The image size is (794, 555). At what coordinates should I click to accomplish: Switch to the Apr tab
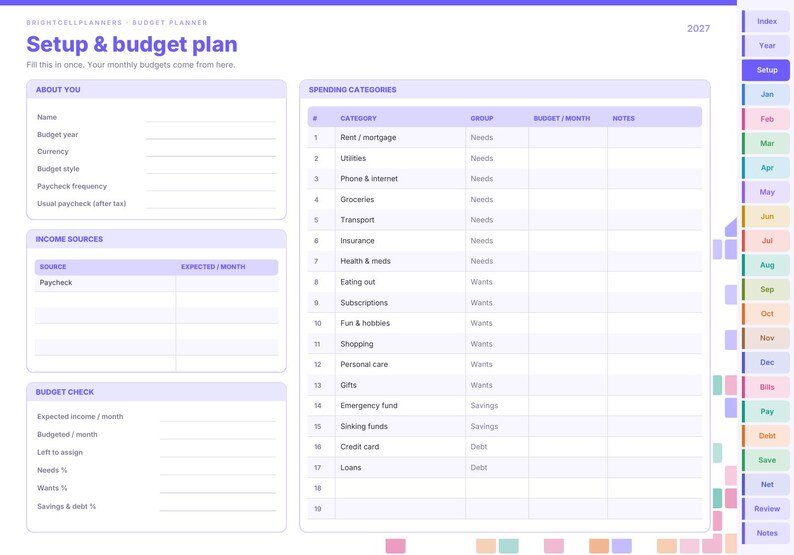pos(766,168)
